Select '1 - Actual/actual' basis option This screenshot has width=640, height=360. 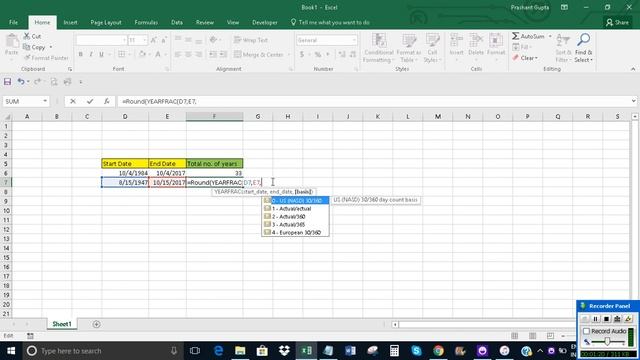click(296, 209)
